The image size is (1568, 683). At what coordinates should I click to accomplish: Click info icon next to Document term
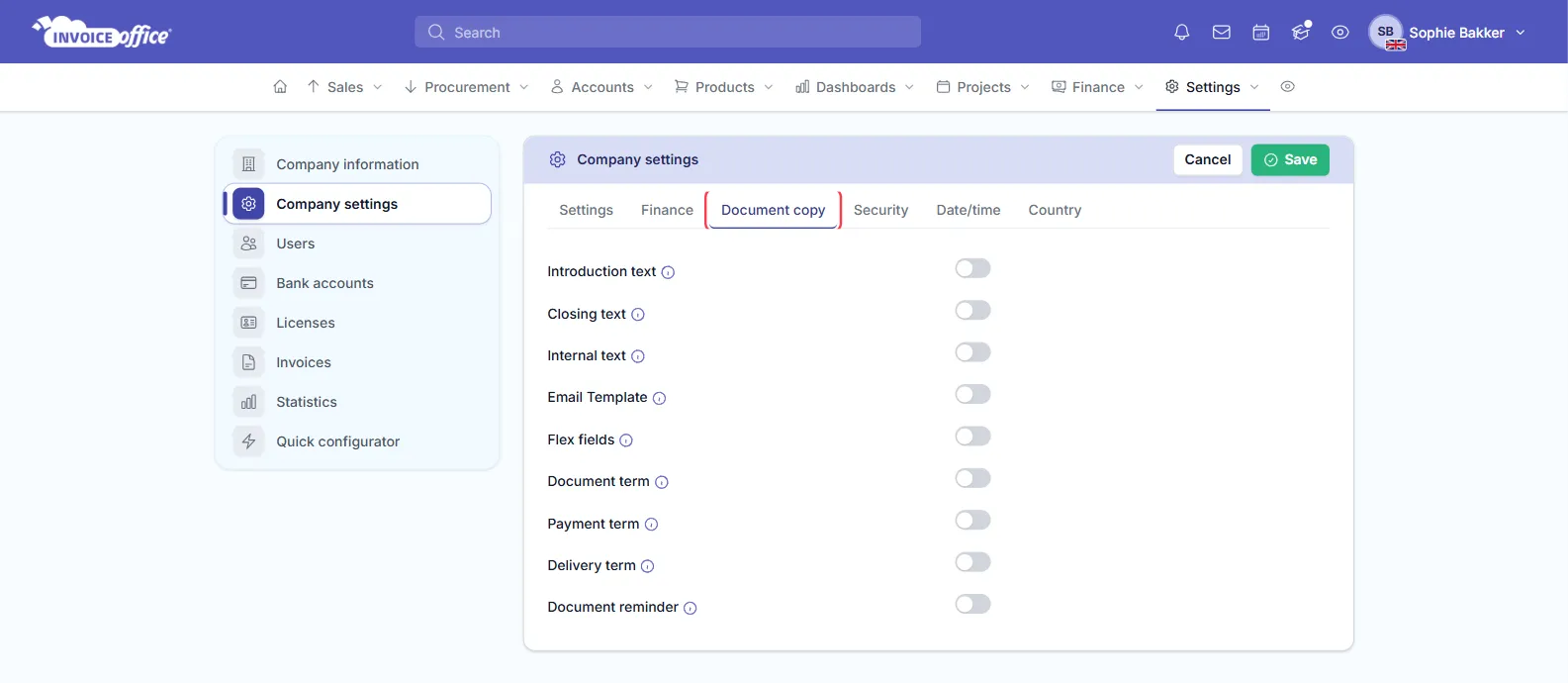tap(662, 482)
